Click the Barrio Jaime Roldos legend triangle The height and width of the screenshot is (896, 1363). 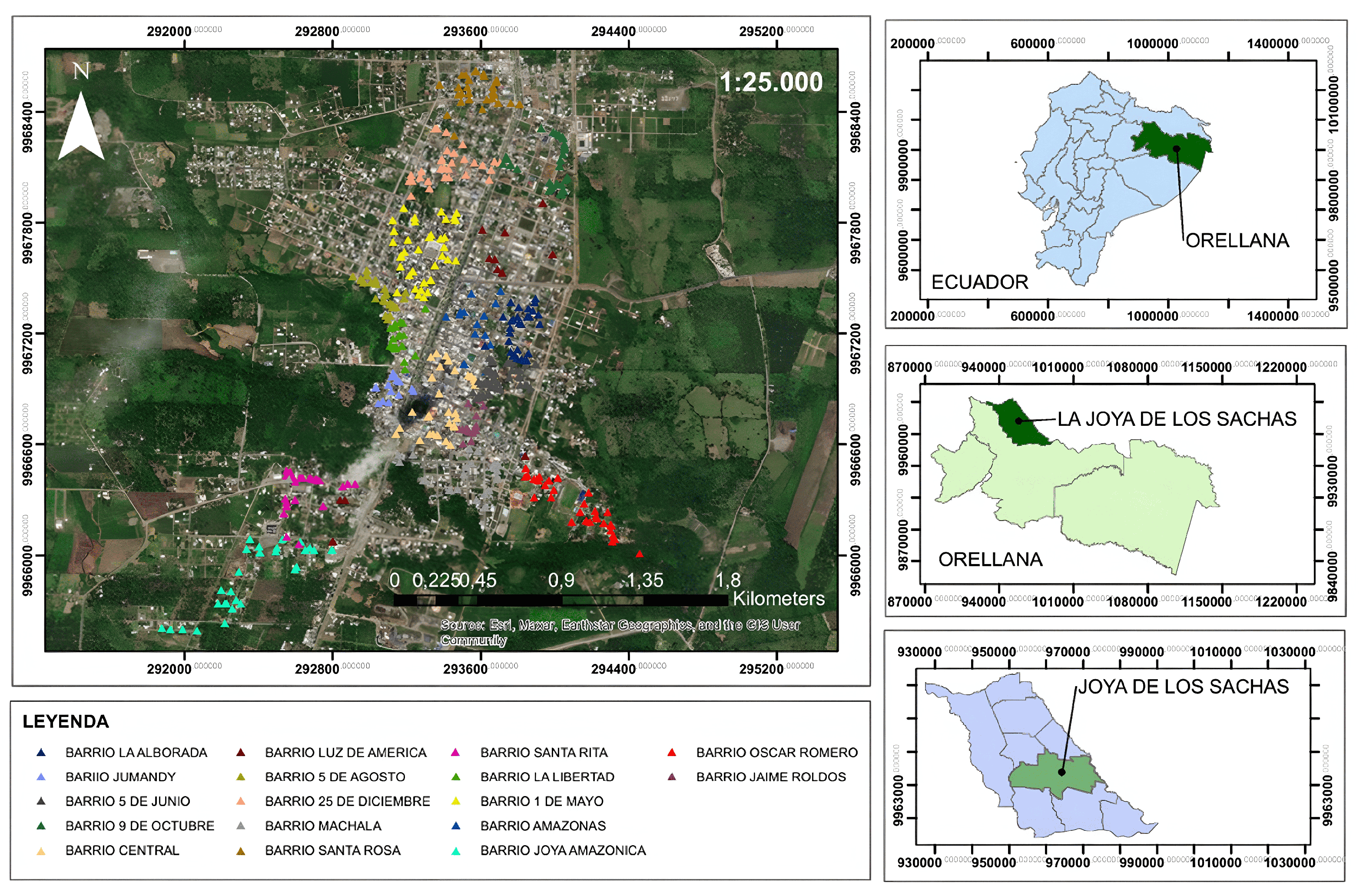click(x=672, y=777)
